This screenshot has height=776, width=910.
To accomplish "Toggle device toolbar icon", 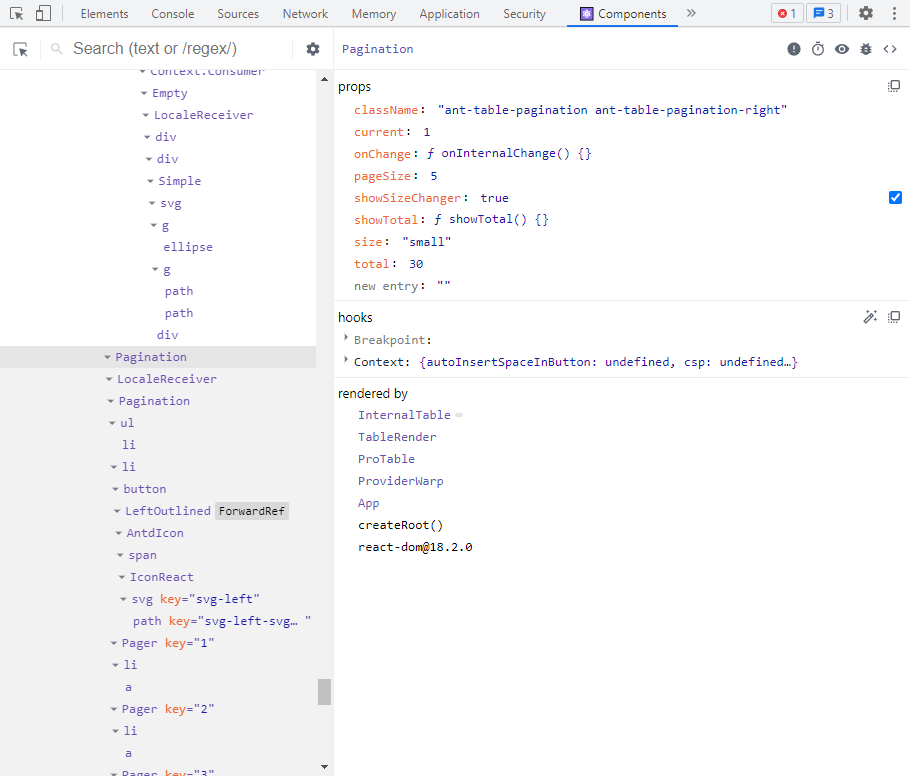I will pos(43,13).
